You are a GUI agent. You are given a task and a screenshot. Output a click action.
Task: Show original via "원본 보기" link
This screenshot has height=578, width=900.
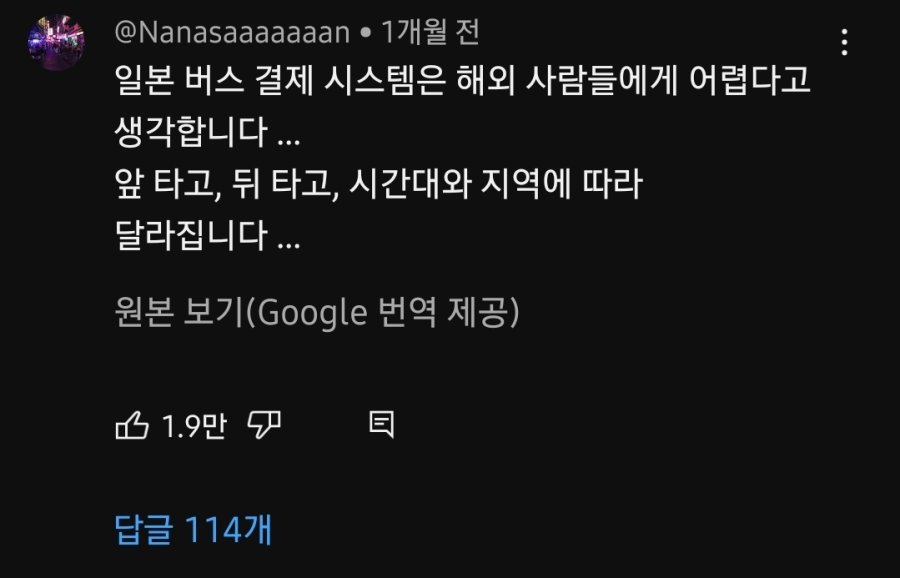point(179,313)
